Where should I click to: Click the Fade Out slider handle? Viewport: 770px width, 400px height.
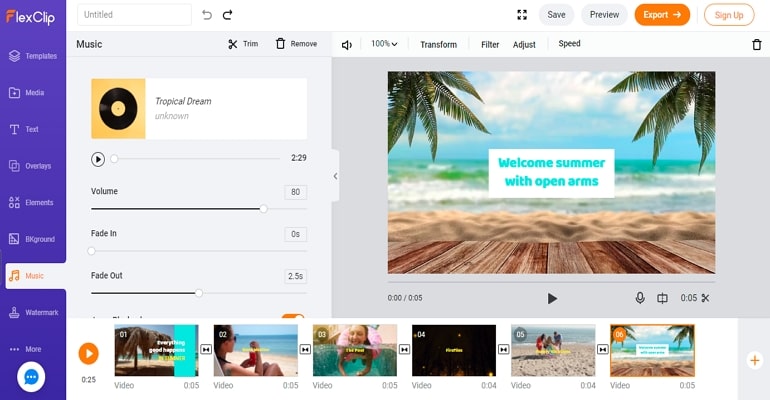pyautogui.click(x=199, y=293)
